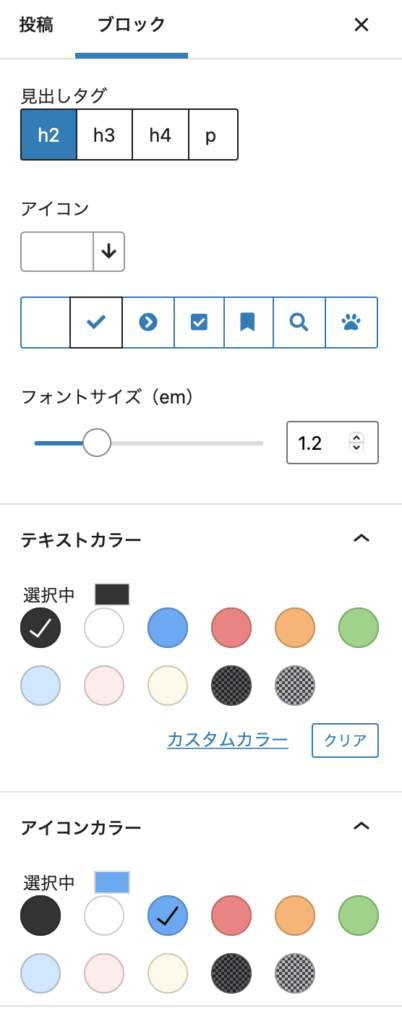Switch to the ブロック tab

[131, 26]
